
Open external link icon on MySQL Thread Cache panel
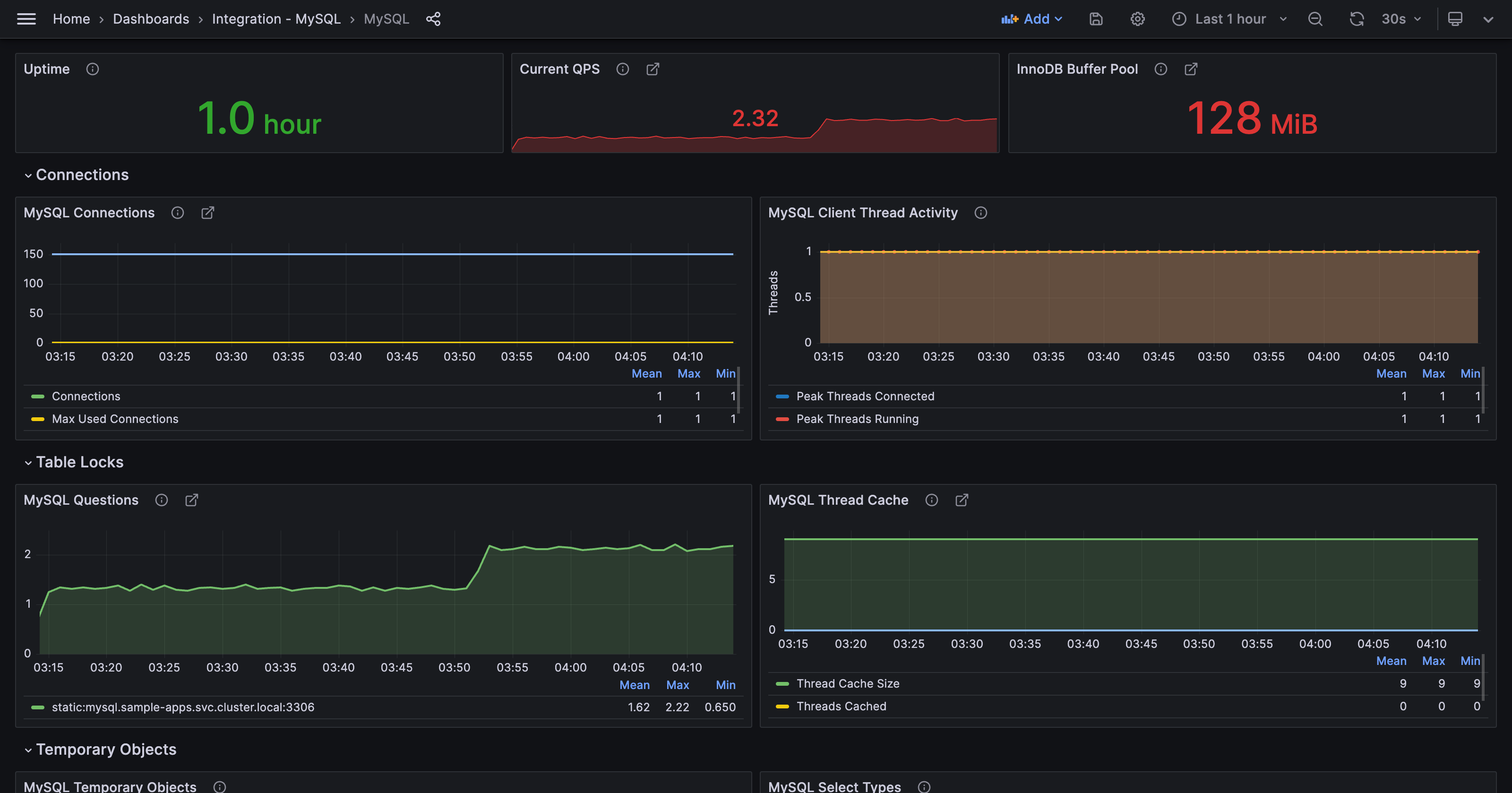[x=962, y=500]
